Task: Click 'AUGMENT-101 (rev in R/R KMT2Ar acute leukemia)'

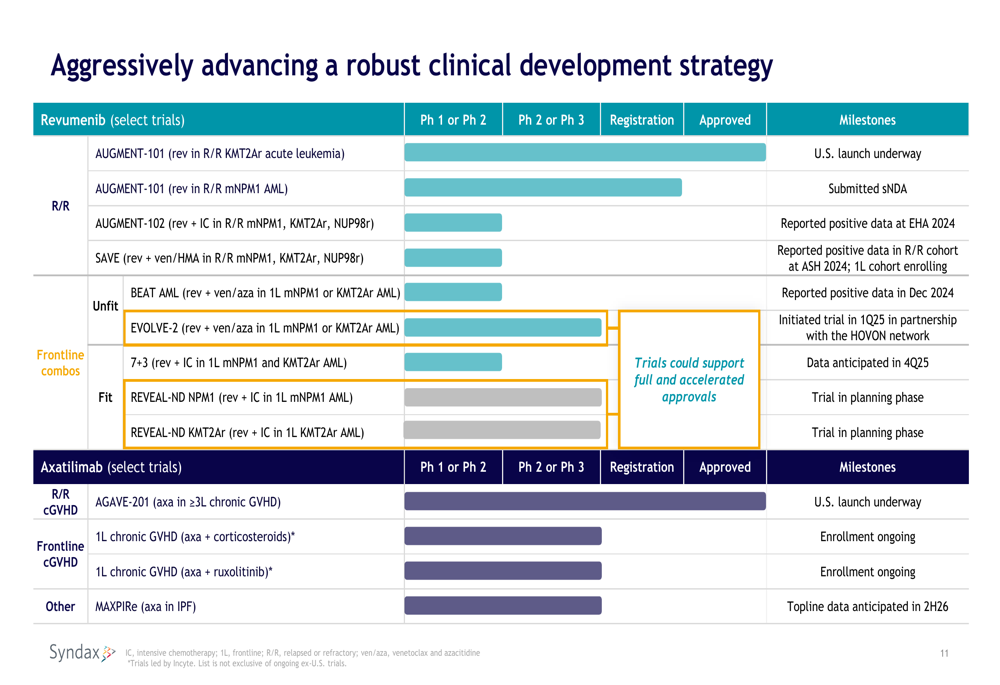Action: click(x=220, y=154)
